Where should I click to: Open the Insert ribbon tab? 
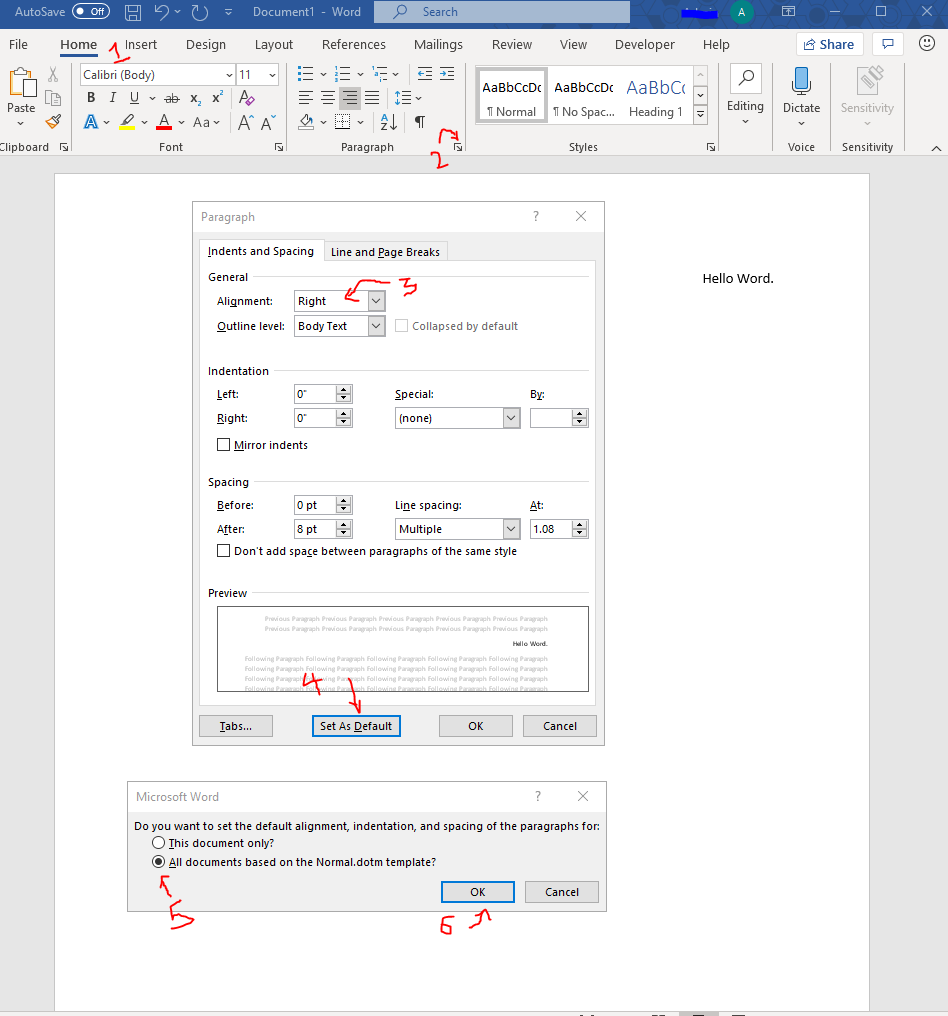[140, 44]
